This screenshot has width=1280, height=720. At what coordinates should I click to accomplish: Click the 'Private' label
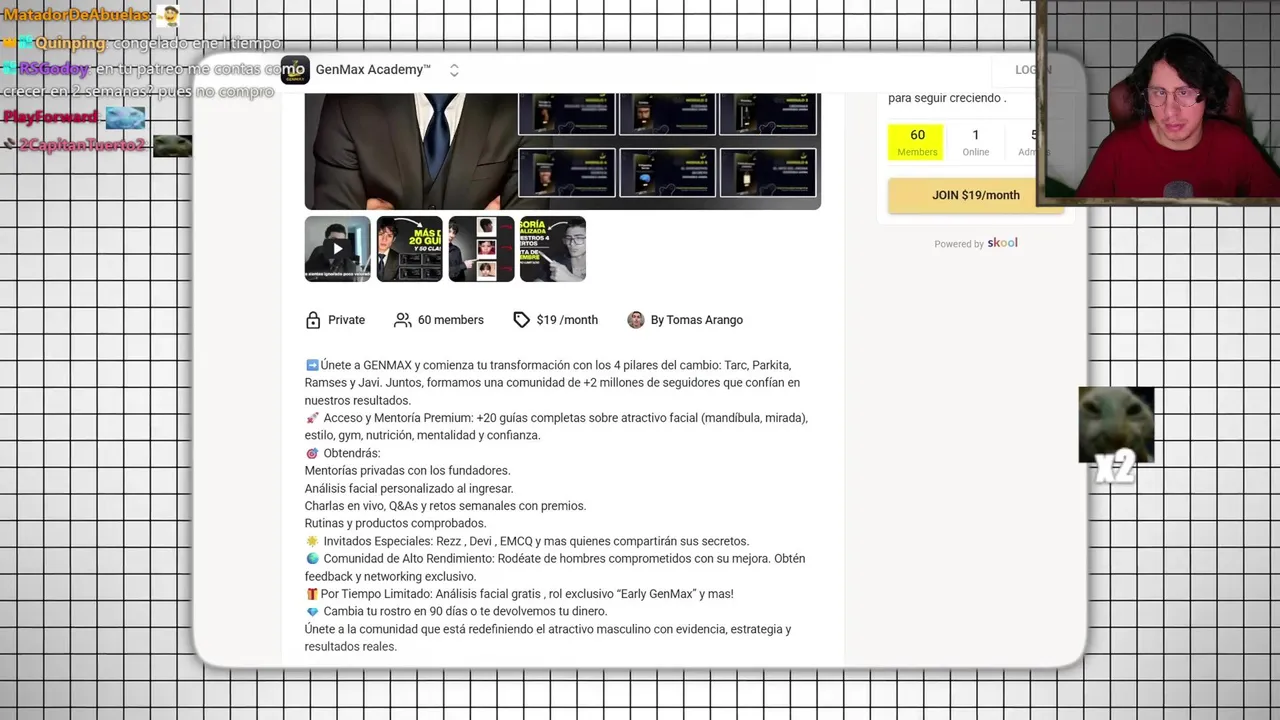click(x=346, y=320)
